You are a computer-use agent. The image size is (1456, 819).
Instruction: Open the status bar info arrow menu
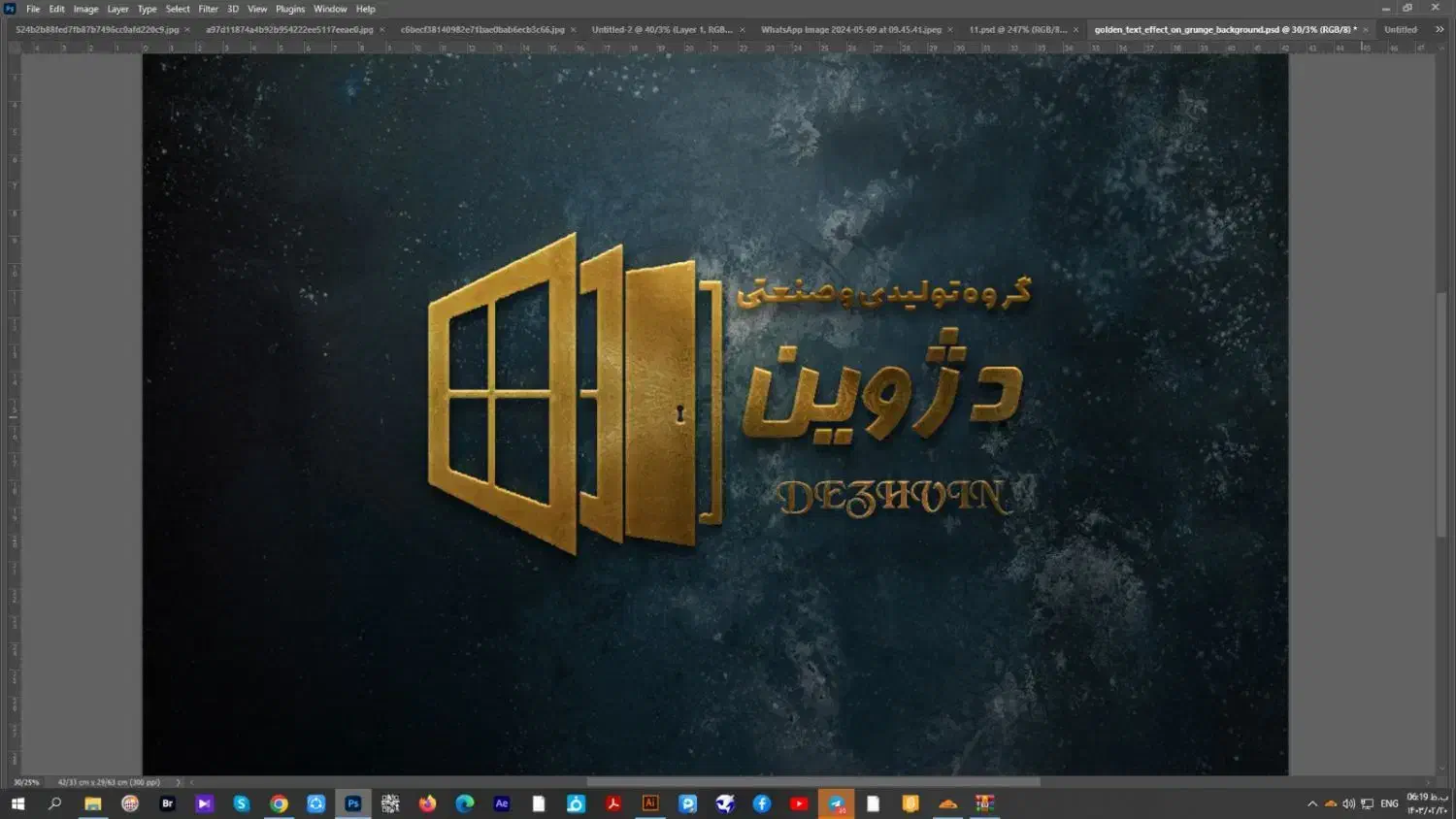179,782
